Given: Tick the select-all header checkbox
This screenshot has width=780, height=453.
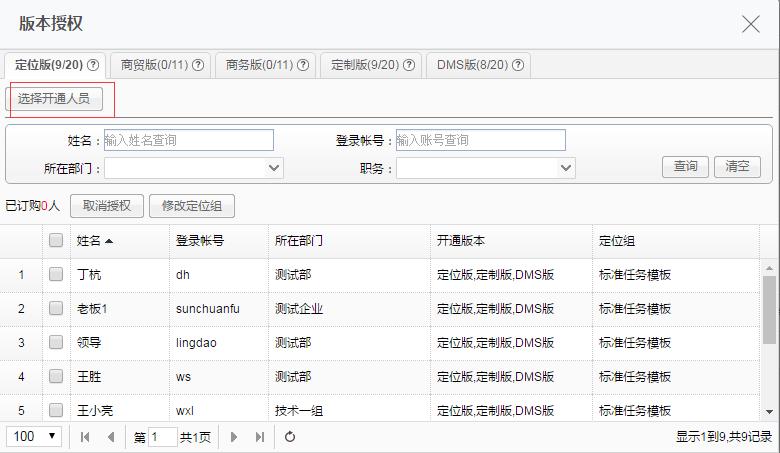Looking at the screenshot, I should [x=56, y=240].
